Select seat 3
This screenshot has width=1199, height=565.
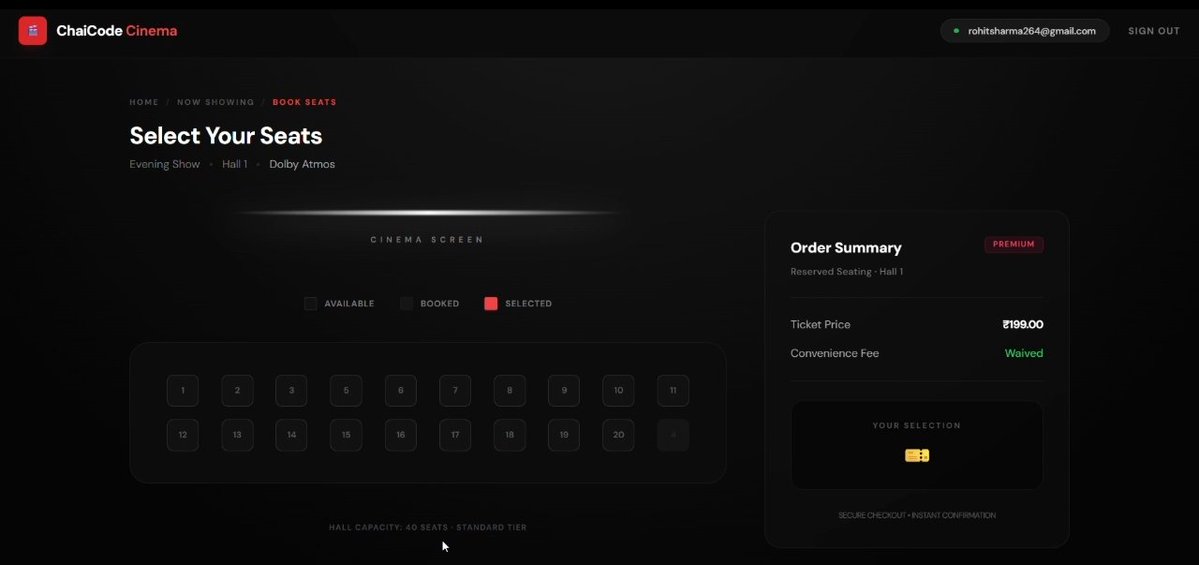tap(291, 391)
